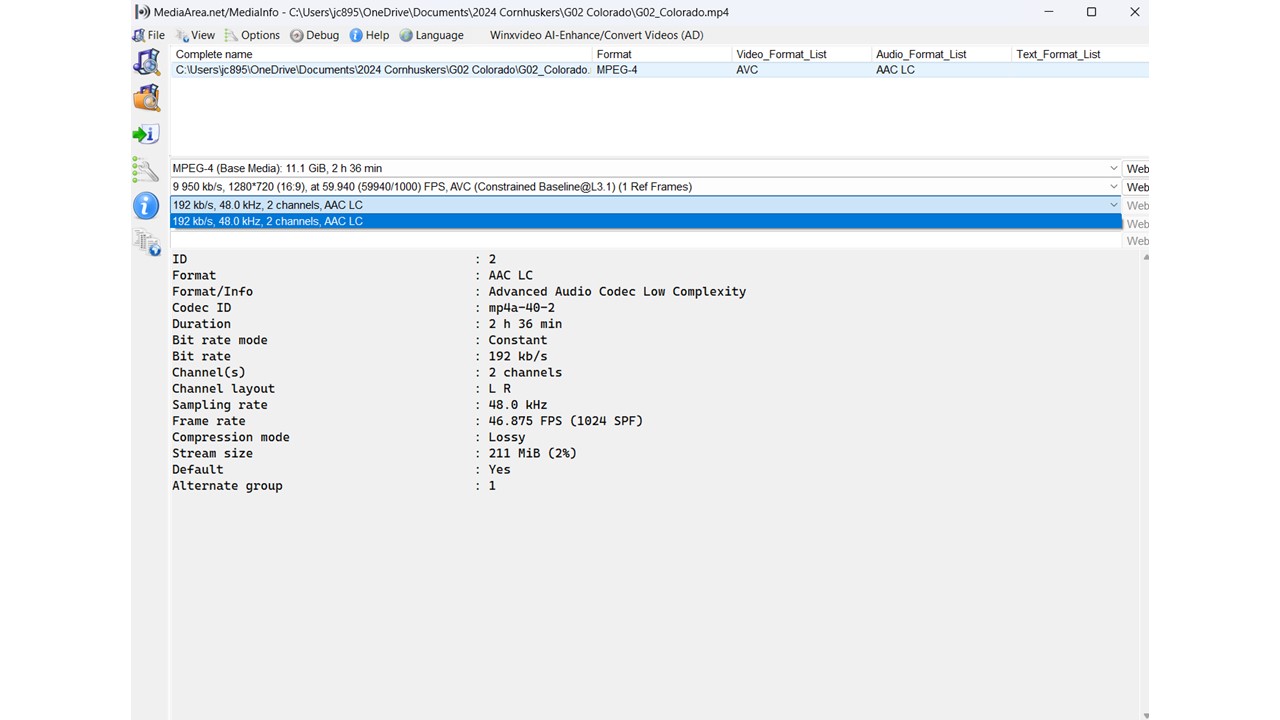
Task: Click the Channel(s) label
Action: click(x=208, y=373)
